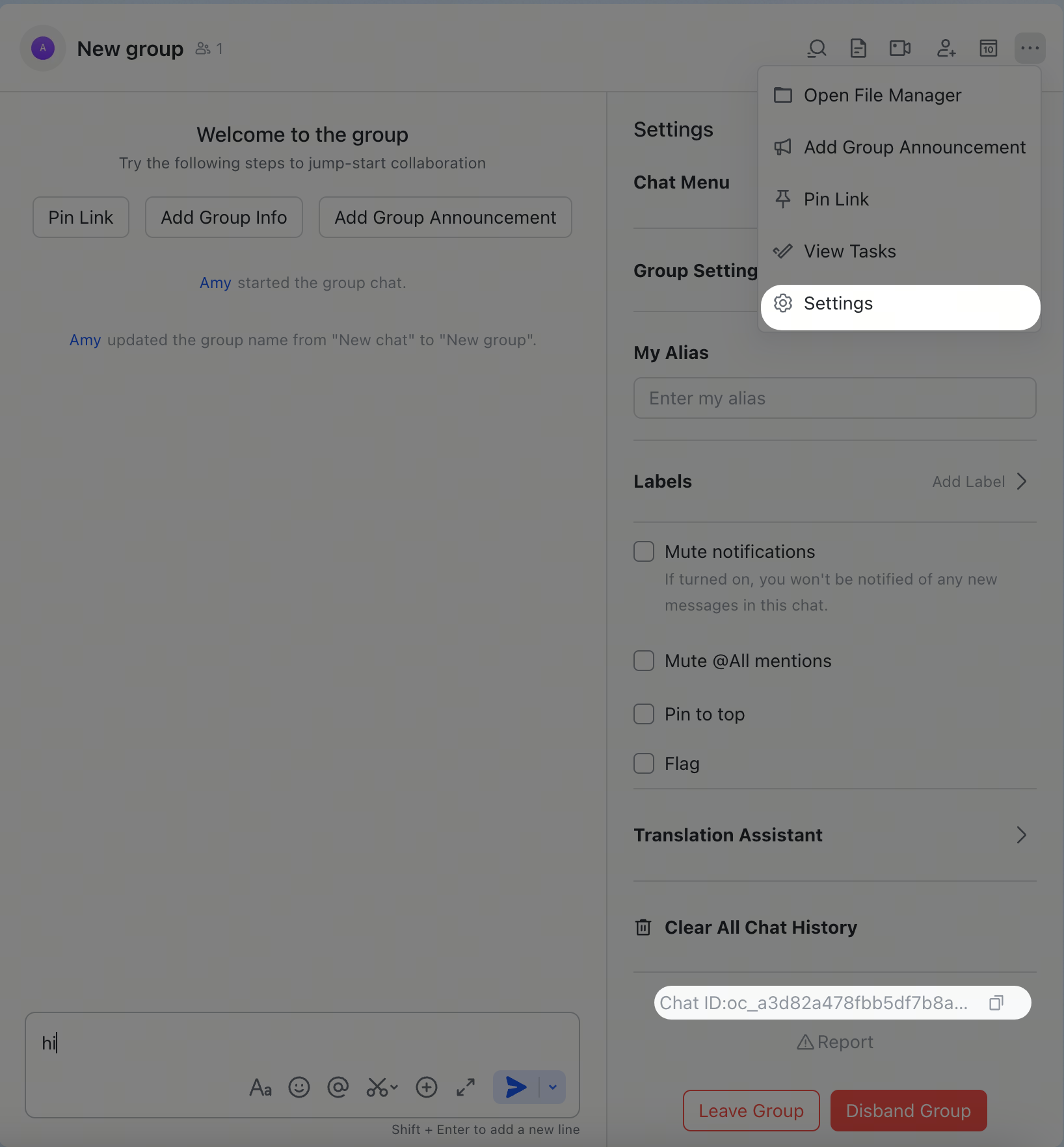Viewport: 1064px width, 1147px height.
Task: Toggle the Flag checkbox
Action: (x=643, y=763)
